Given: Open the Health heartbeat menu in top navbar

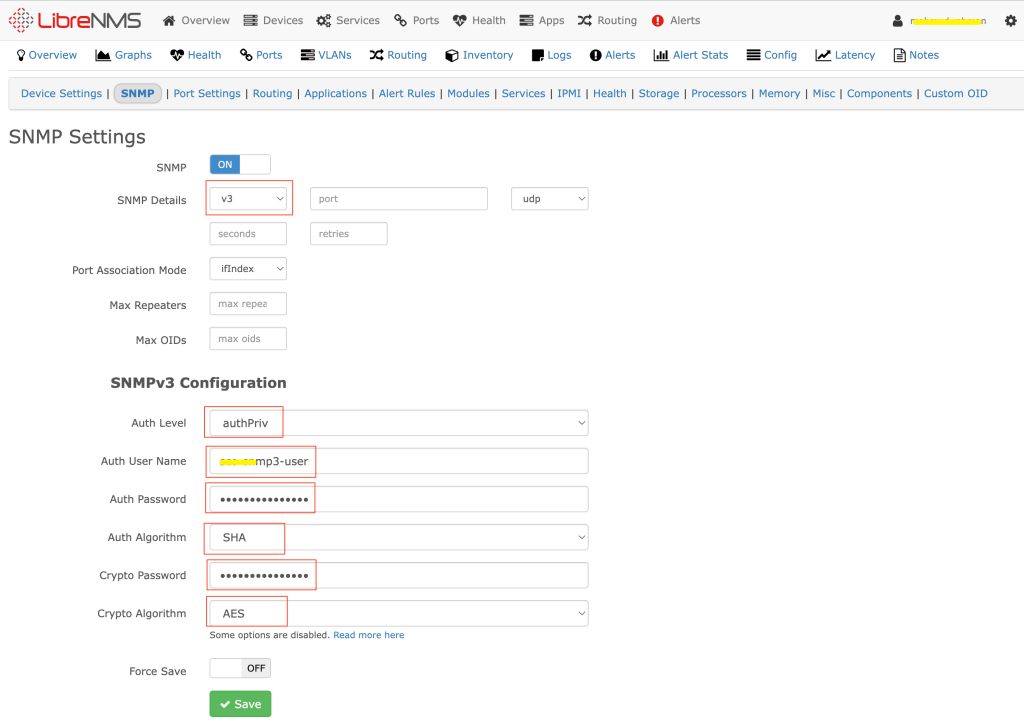Looking at the screenshot, I should (479, 20).
